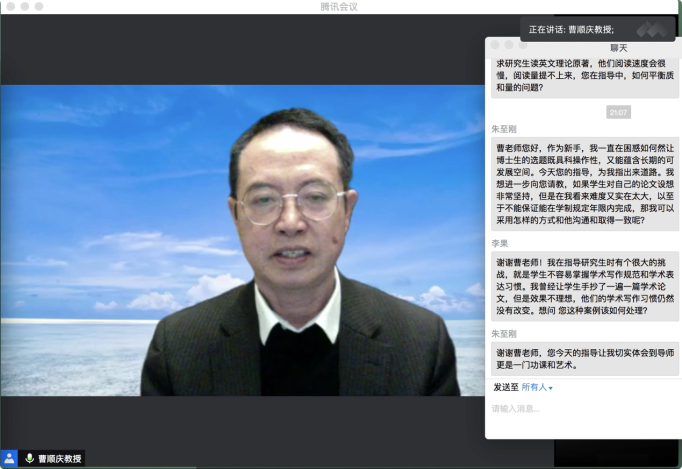Maximize the 腾讯会议 main window
Viewport: 682px width, 469px height.
pos(39,6)
